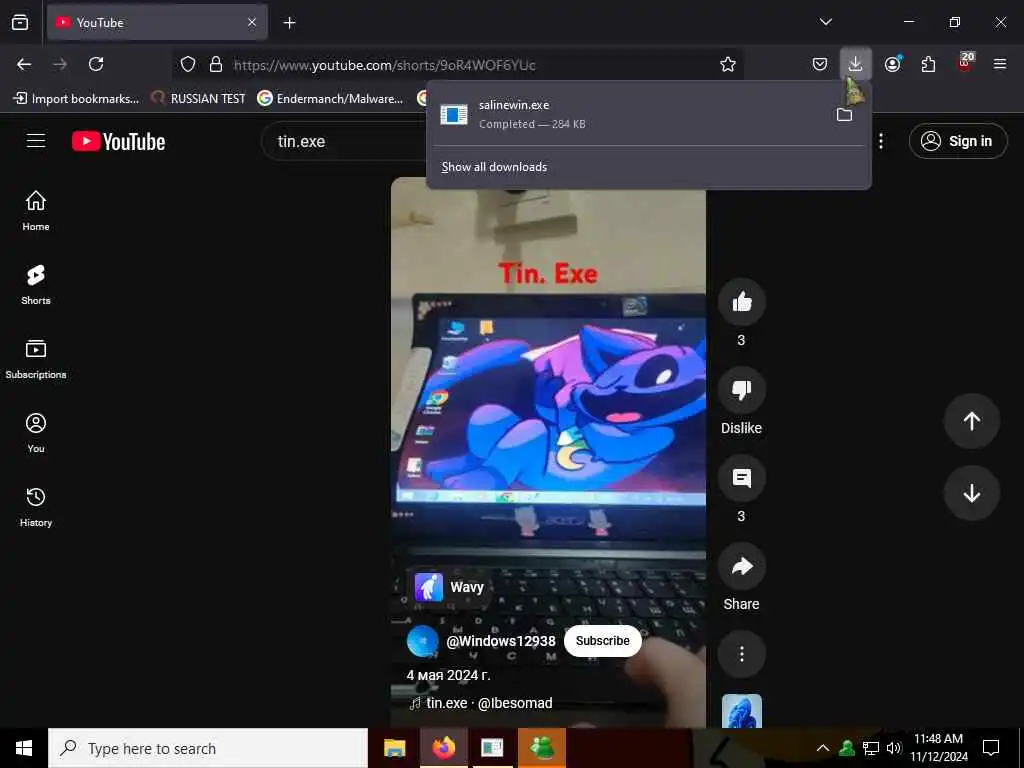Open more actions menu for the Short

pyautogui.click(x=742, y=654)
